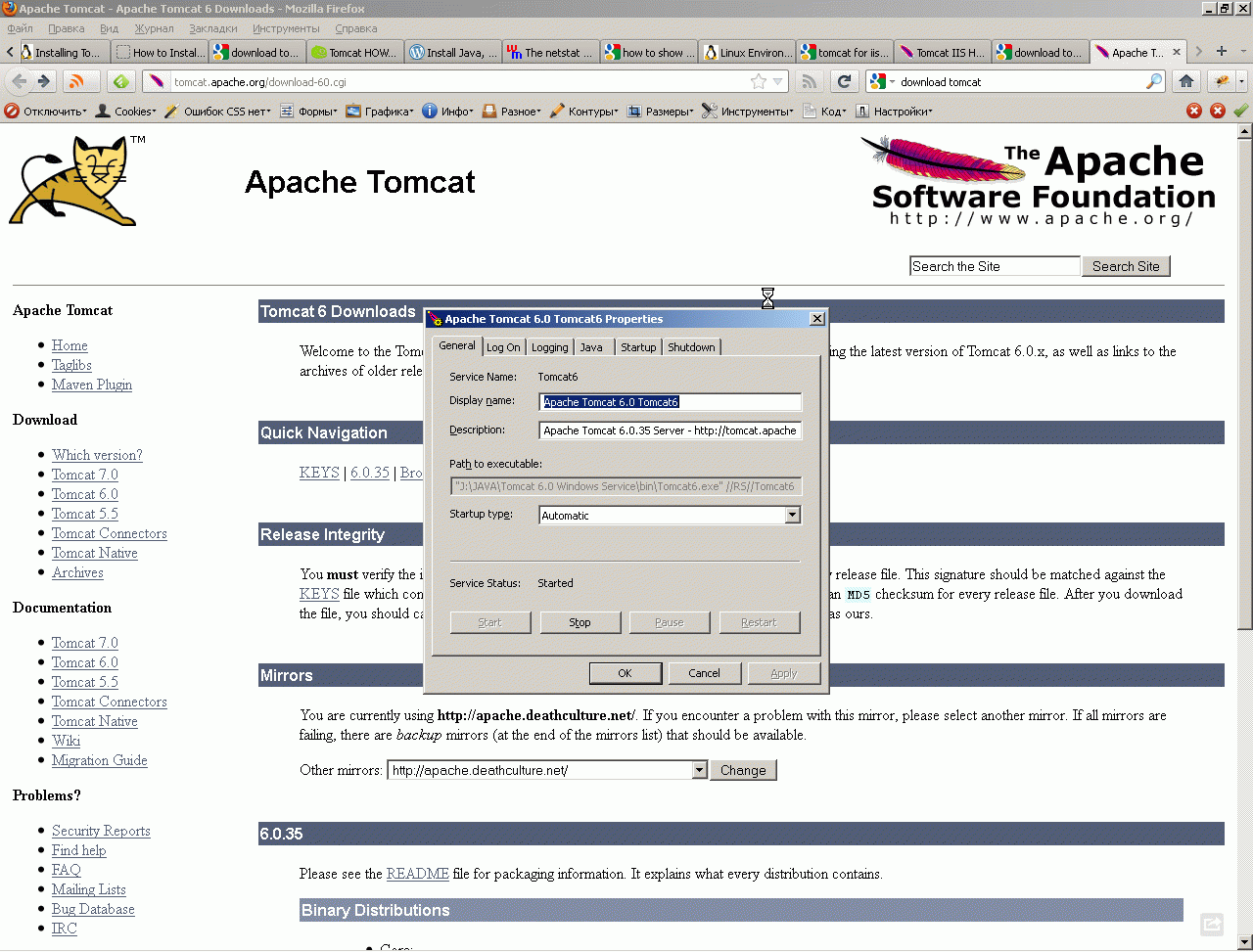Bookmark this page with the star icon
The height and width of the screenshot is (952, 1253).
758,81
